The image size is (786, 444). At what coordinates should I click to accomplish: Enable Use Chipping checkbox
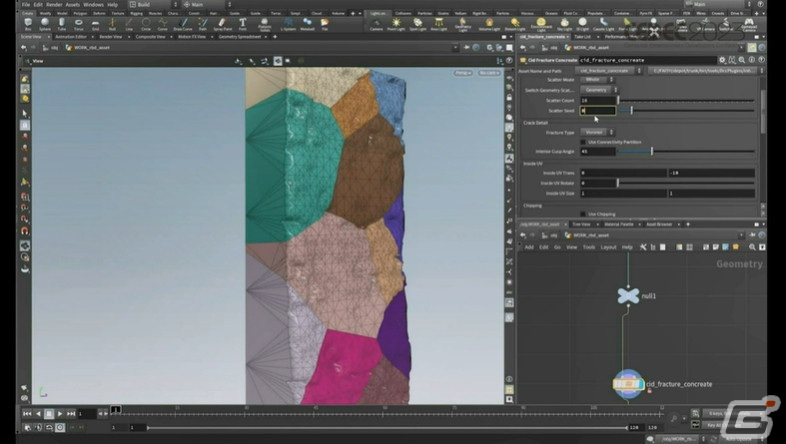coord(583,214)
